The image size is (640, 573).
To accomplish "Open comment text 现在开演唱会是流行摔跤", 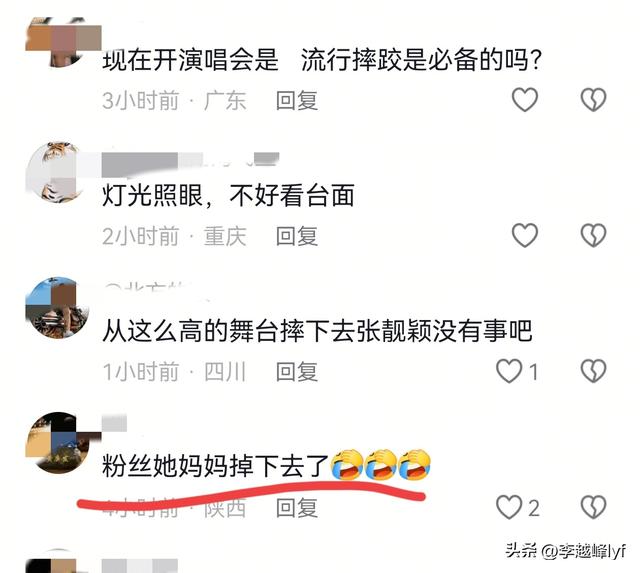I will click(x=322, y=60).
